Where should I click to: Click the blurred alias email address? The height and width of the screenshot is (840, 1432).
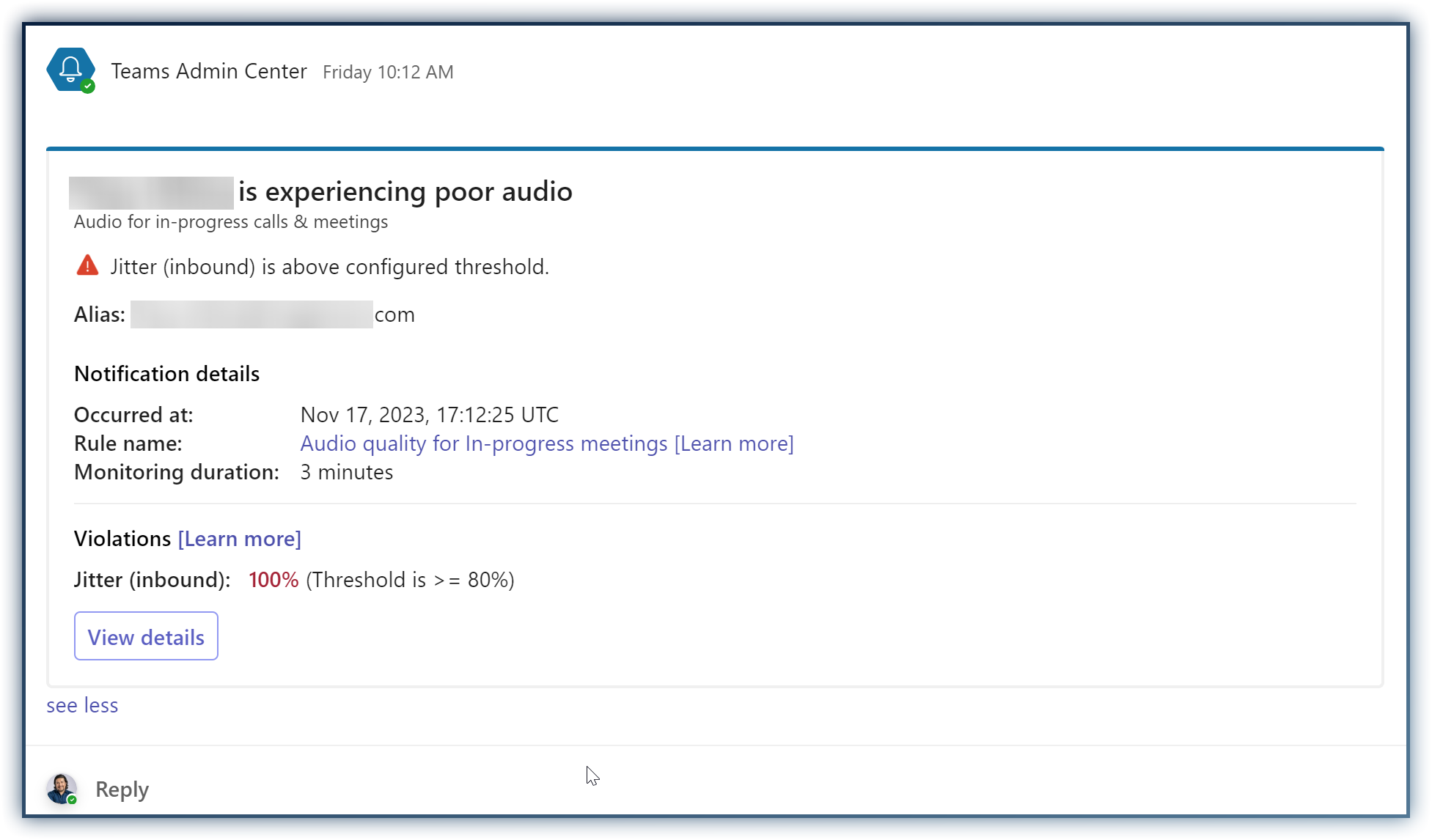[251, 314]
